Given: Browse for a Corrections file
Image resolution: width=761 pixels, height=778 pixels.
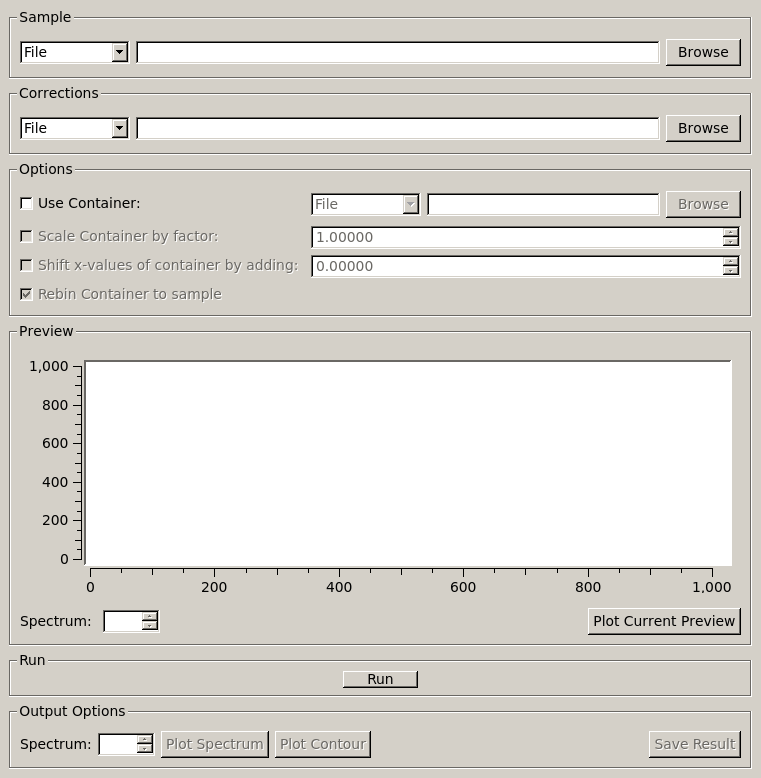Looking at the screenshot, I should coord(702,128).
